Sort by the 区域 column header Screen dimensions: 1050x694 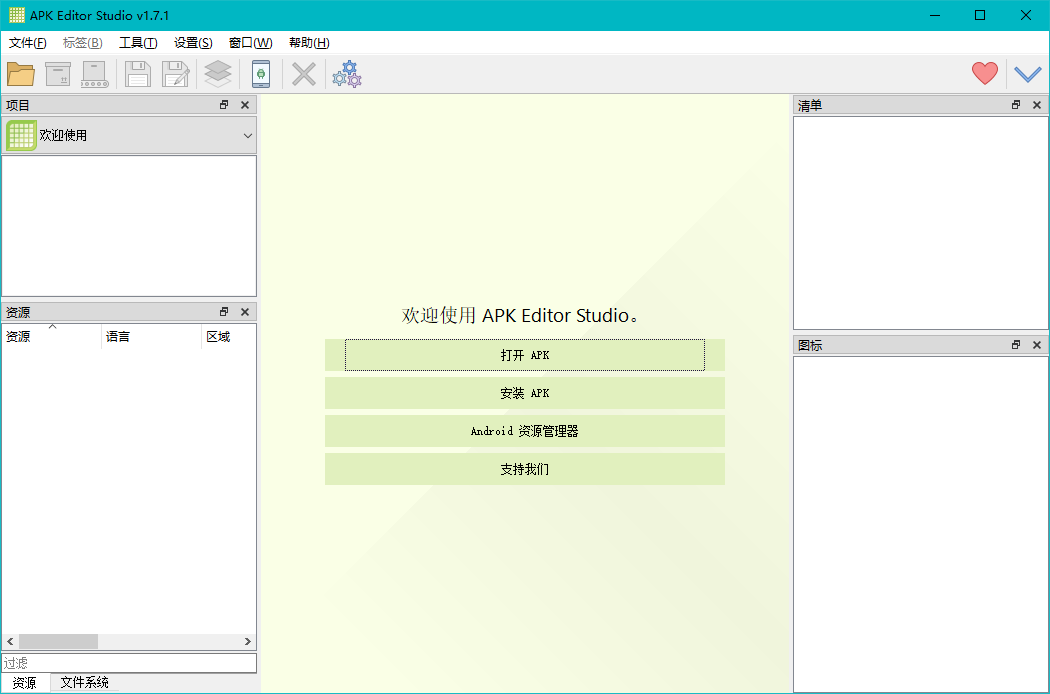[228, 336]
